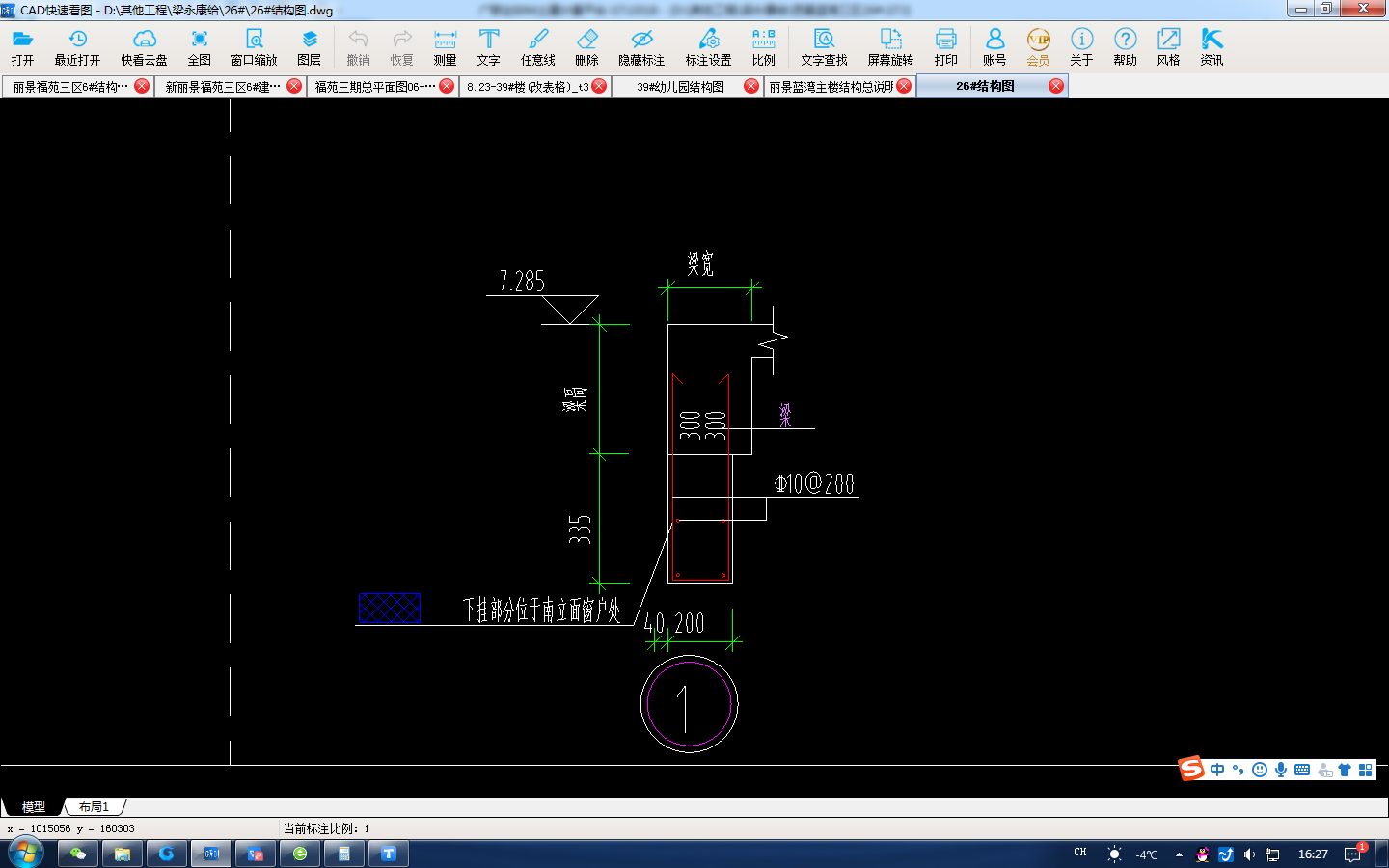The width and height of the screenshot is (1389, 868).
Task: Click 屏幕旋转 screen rotate icon
Action: click(890, 46)
